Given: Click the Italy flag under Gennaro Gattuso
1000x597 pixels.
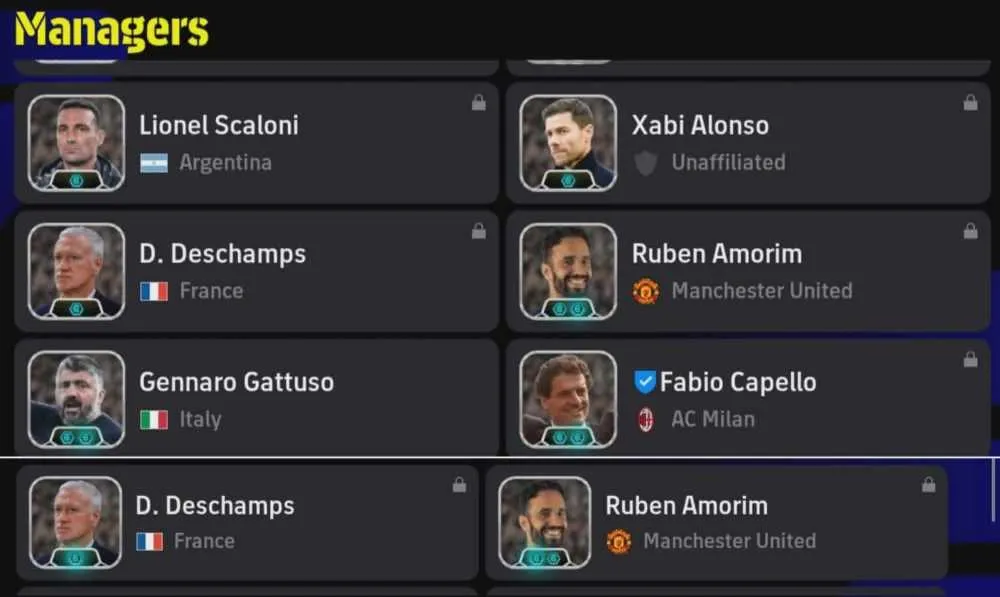Looking at the screenshot, I should [154, 420].
